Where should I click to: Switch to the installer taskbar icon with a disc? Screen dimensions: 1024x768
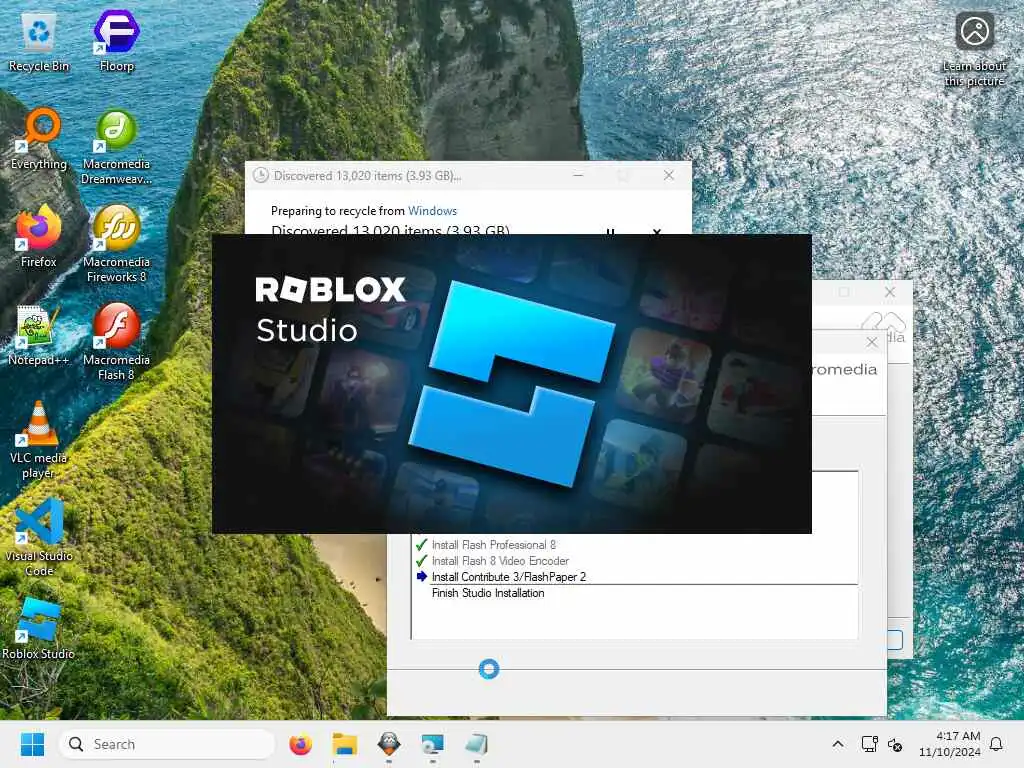432,744
